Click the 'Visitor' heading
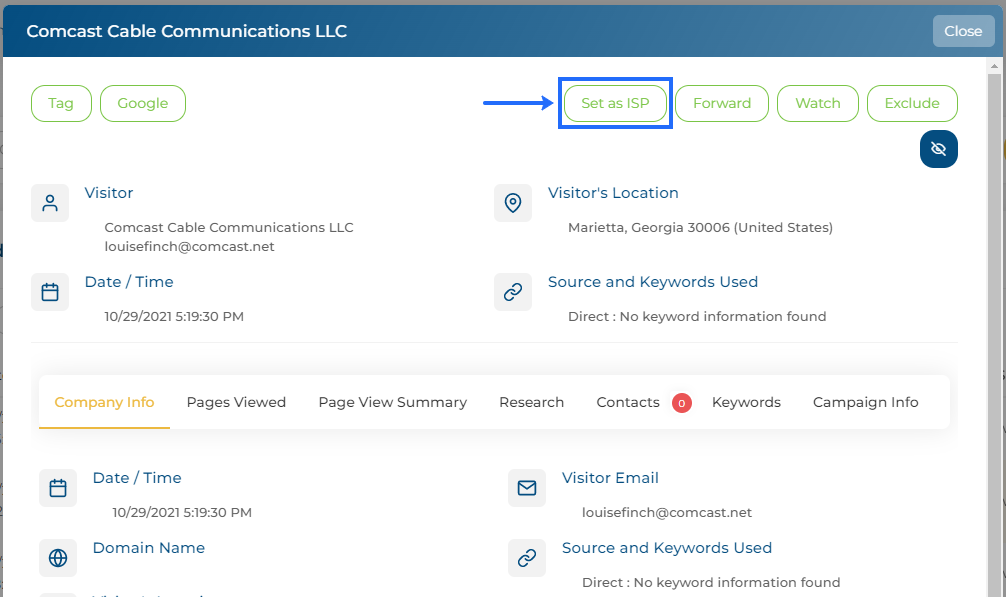The width and height of the screenshot is (1006, 597). (109, 193)
